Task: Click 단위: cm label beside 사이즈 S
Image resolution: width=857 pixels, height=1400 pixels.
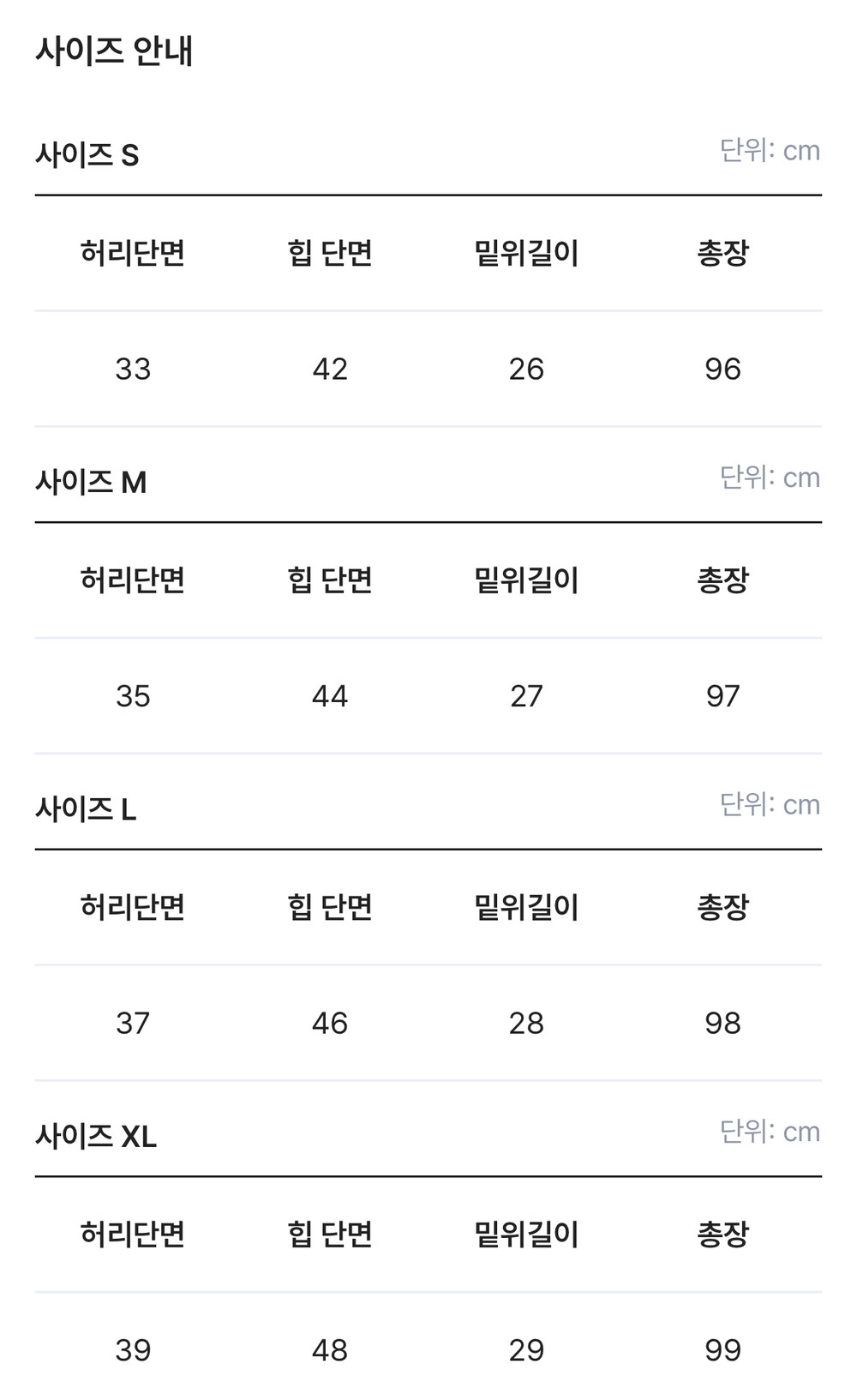Action: [770, 151]
